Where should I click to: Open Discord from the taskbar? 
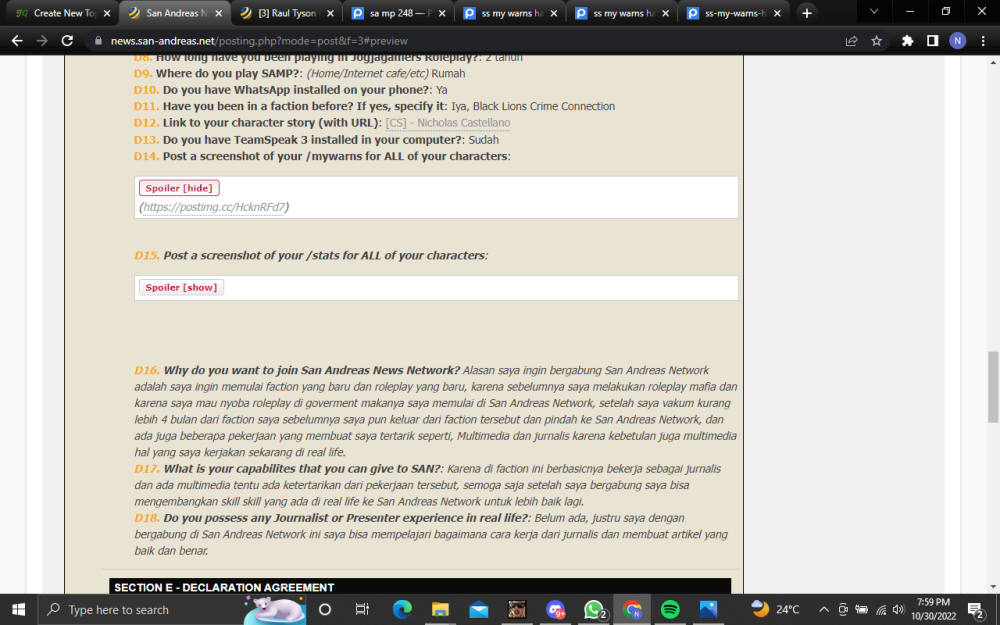pyautogui.click(x=555, y=610)
